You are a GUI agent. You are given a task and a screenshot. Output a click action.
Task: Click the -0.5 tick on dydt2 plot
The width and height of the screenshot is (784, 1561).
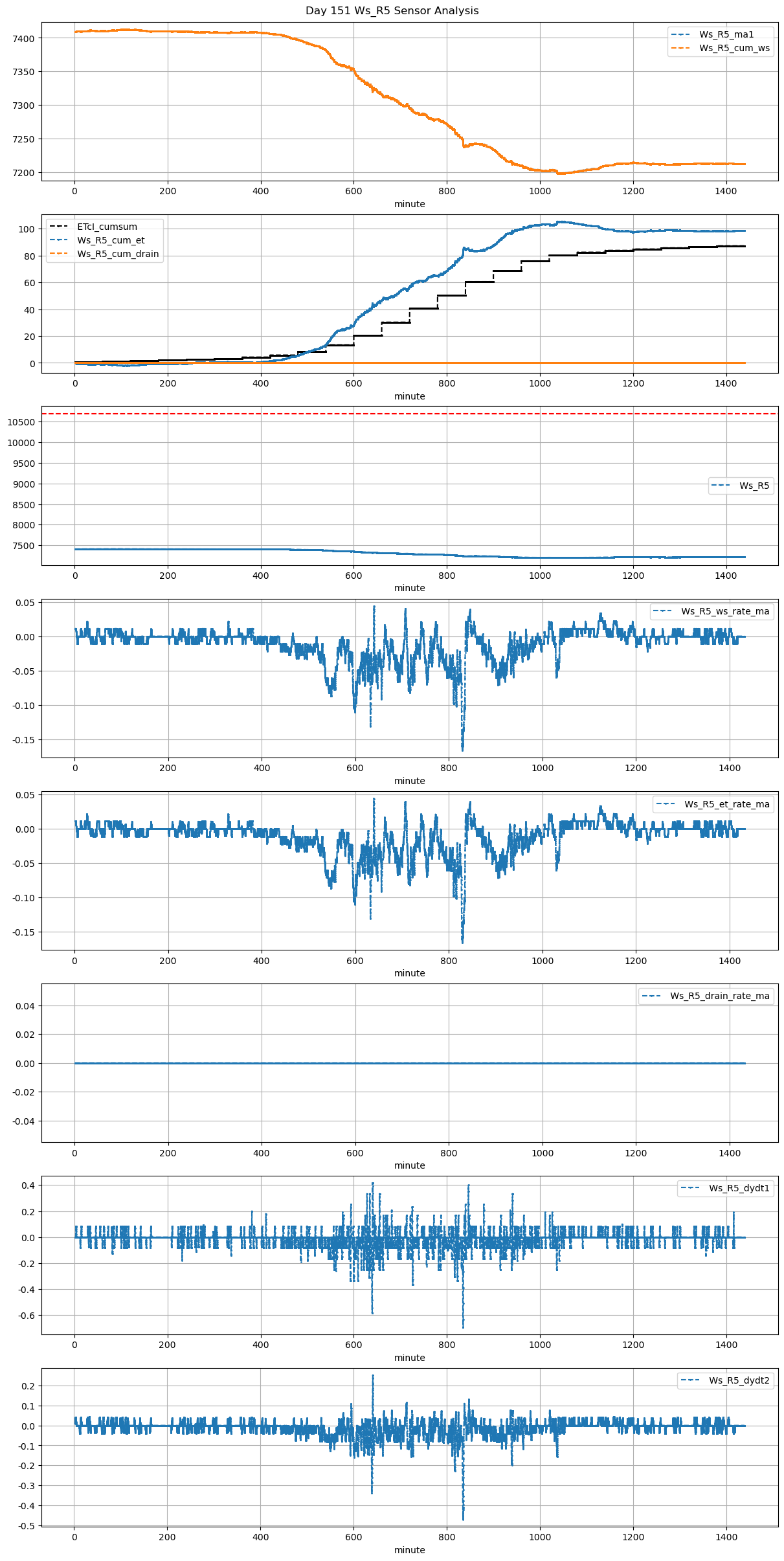click(x=26, y=1526)
